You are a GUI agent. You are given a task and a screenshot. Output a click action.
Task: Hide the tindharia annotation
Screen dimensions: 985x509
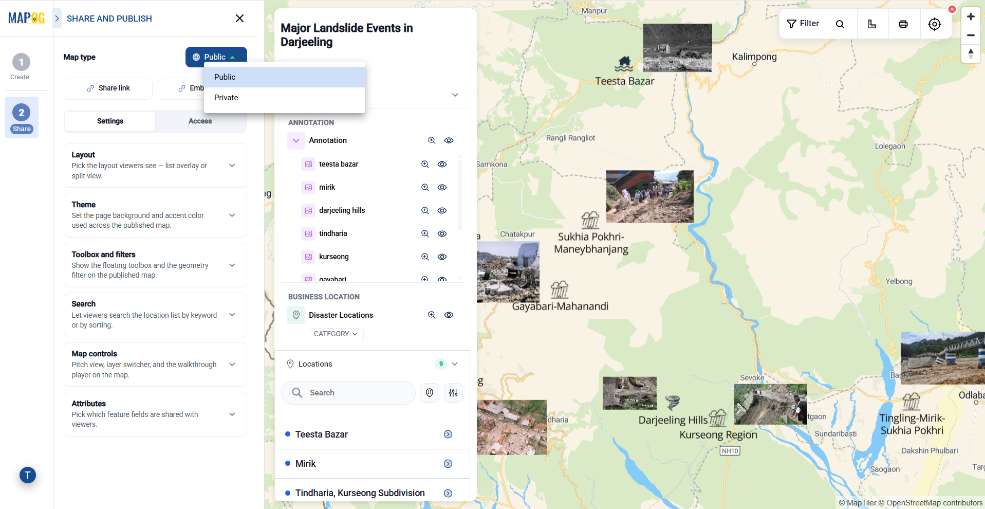coord(442,234)
